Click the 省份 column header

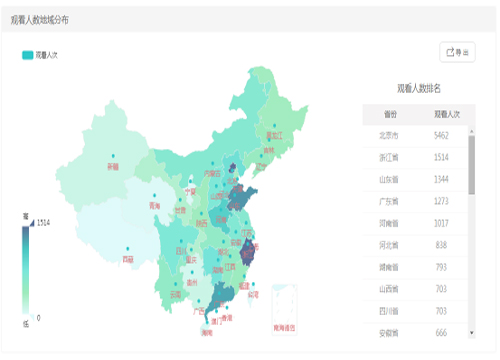pos(390,115)
